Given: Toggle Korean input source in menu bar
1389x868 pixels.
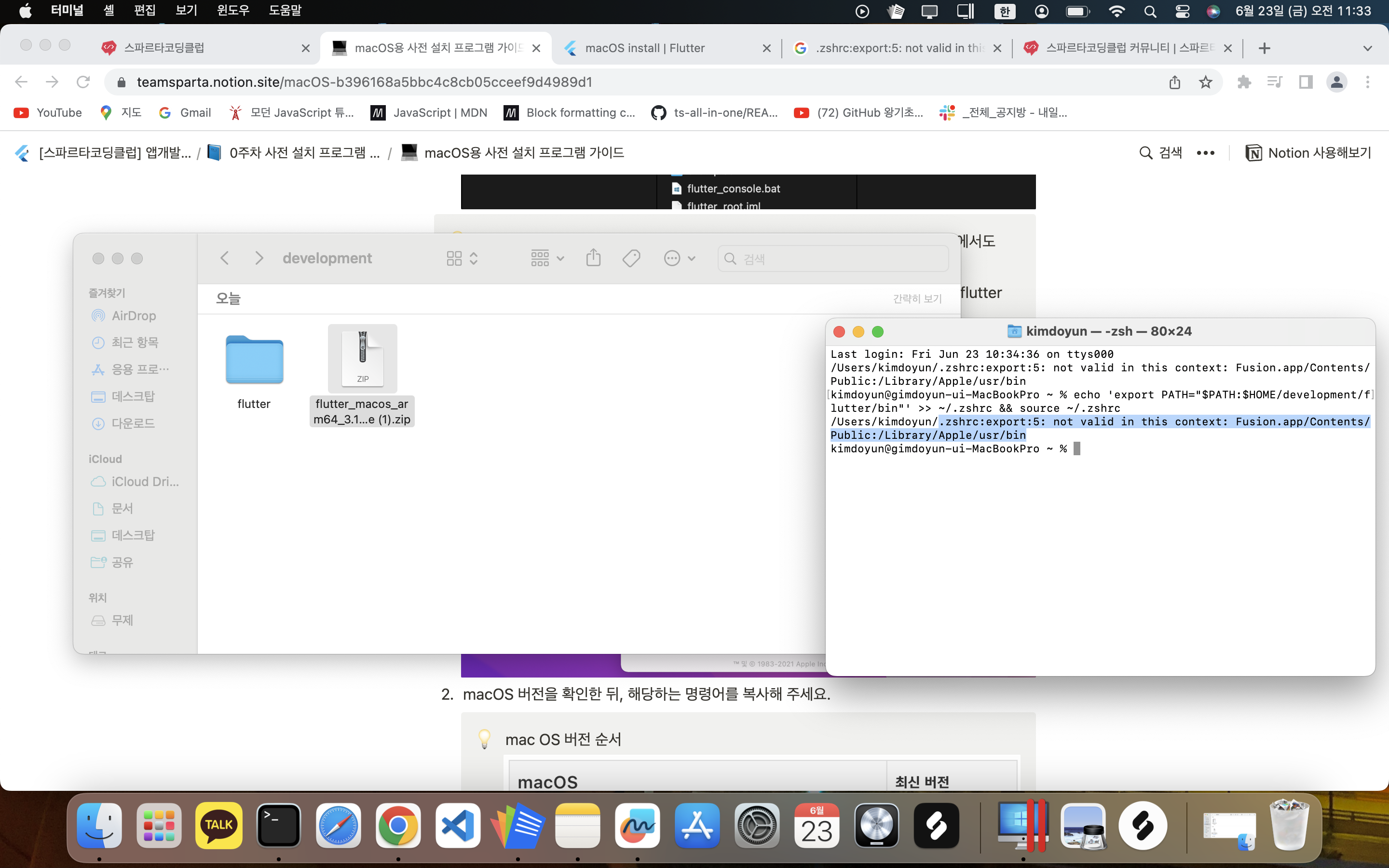Looking at the screenshot, I should [x=1005, y=12].
